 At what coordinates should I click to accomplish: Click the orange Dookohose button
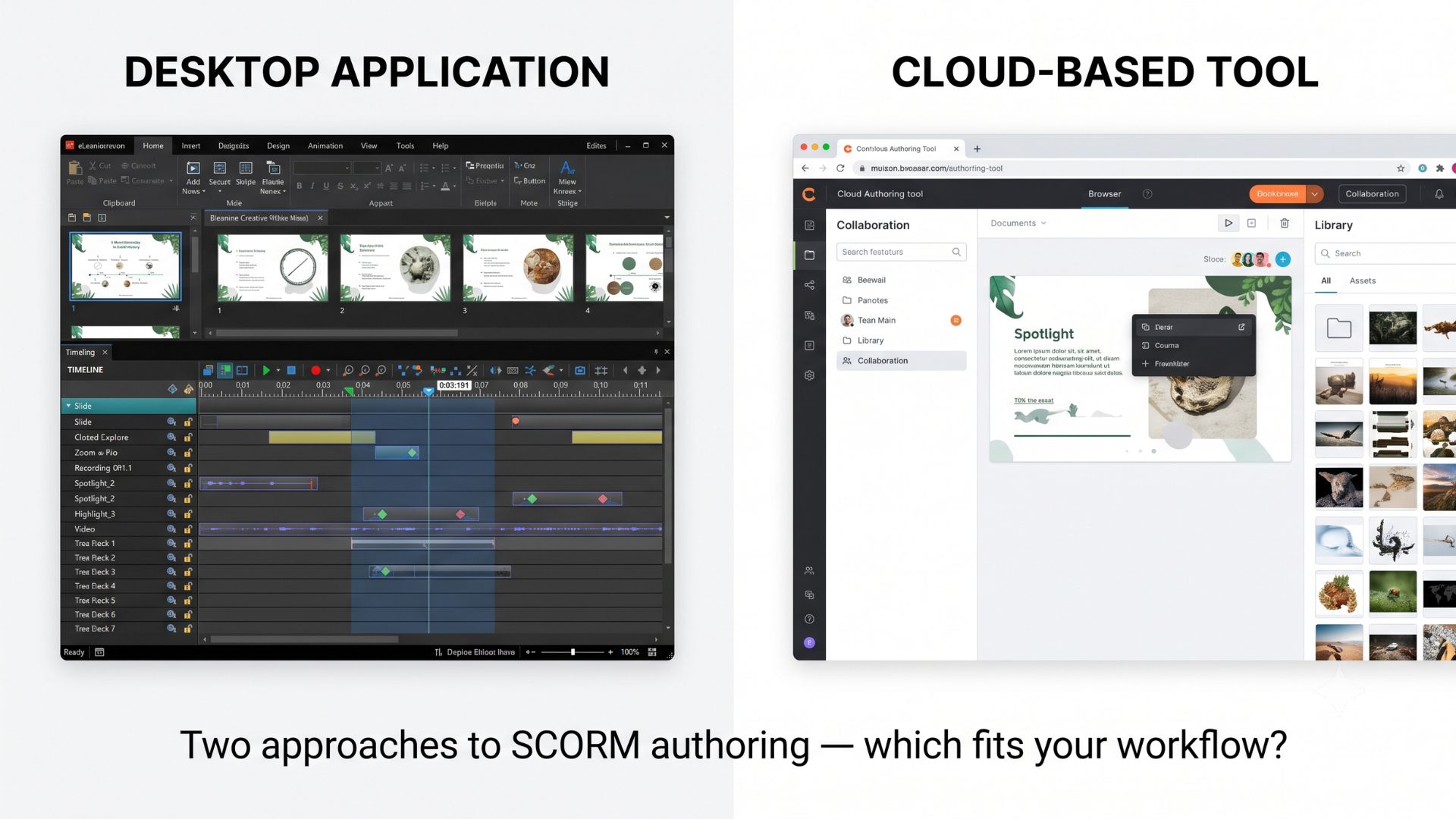1278,194
